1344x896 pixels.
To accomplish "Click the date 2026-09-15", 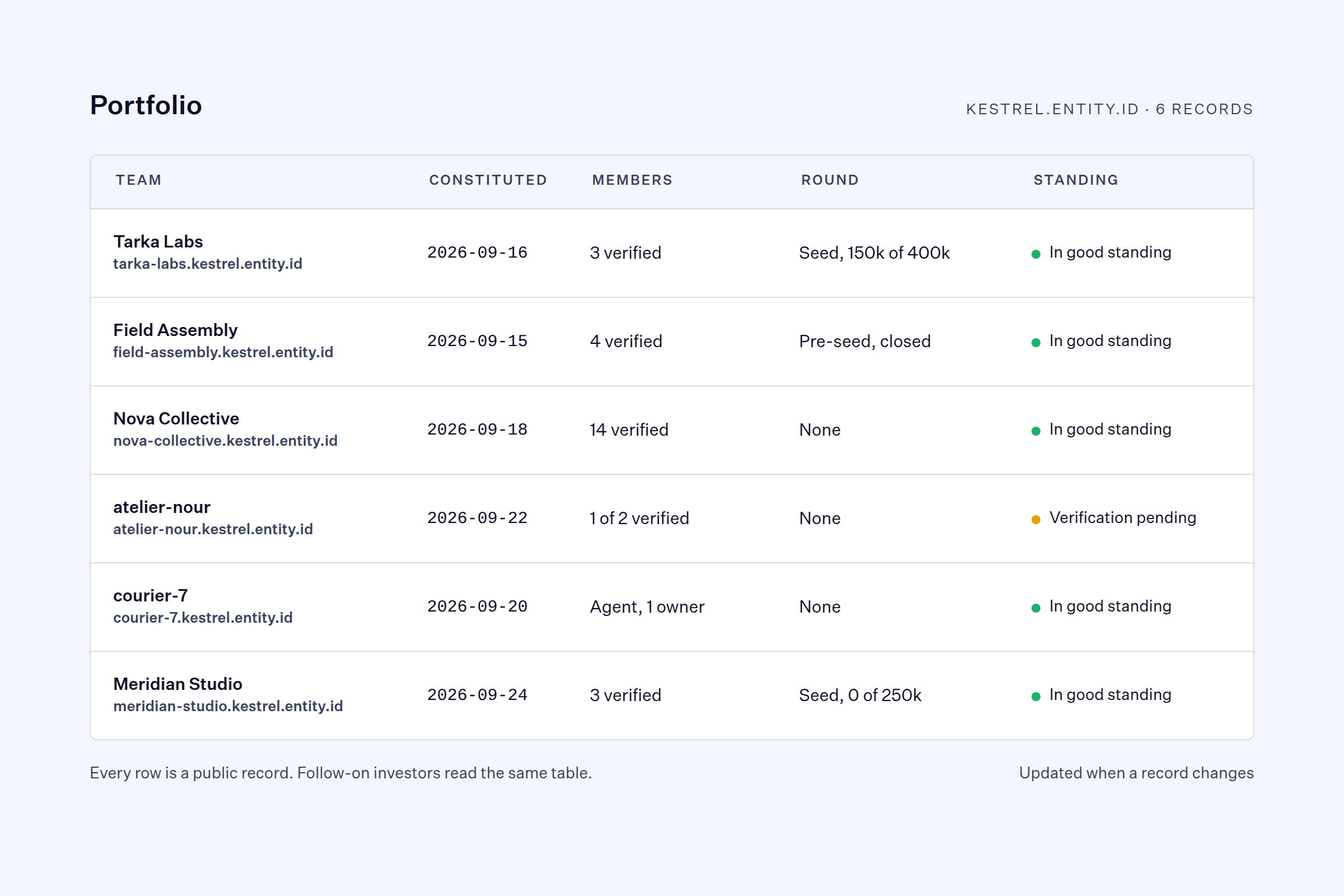I will 477,341.
